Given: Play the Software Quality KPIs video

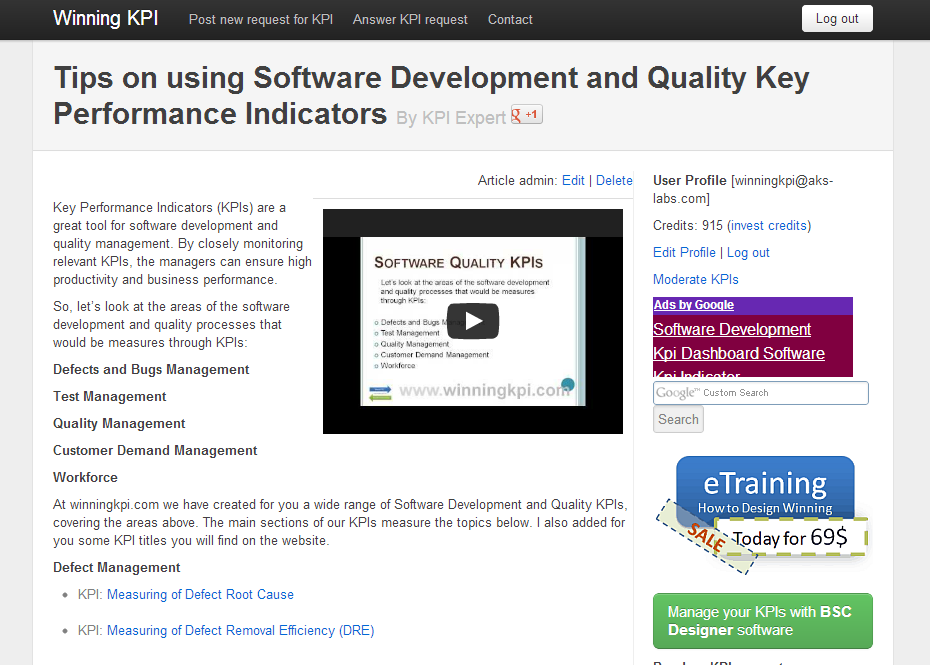Looking at the screenshot, I should pos(473,321).
